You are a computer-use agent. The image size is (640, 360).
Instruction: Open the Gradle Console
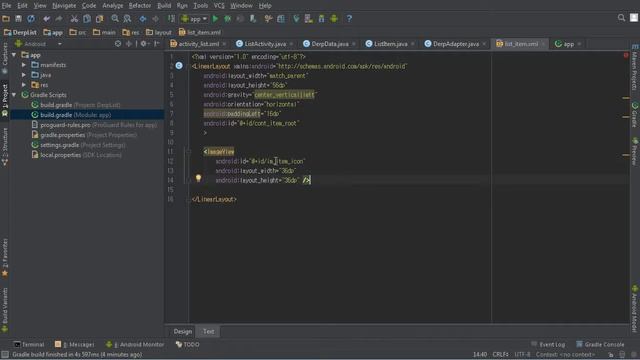[x=600, y=344]
